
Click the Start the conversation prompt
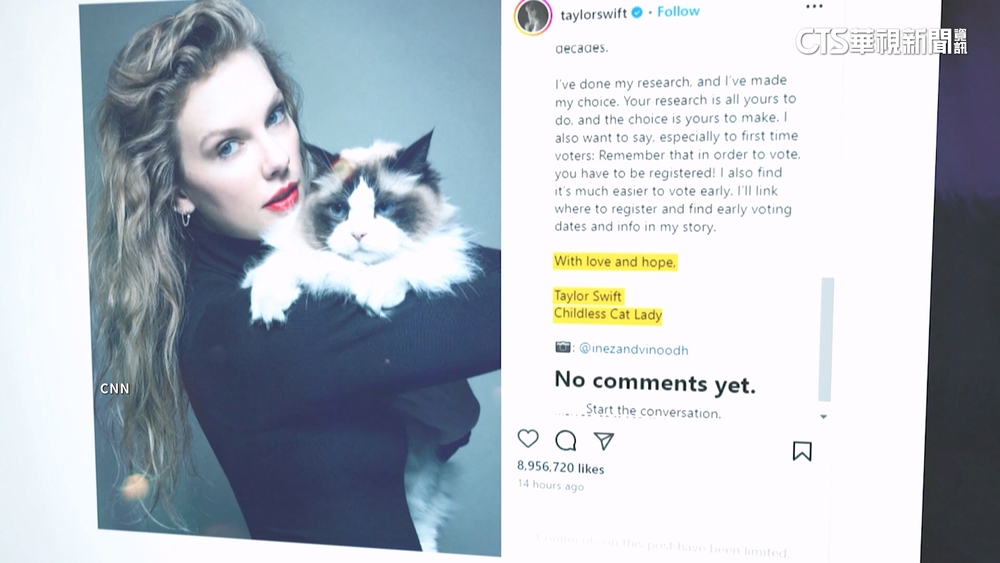653,411
